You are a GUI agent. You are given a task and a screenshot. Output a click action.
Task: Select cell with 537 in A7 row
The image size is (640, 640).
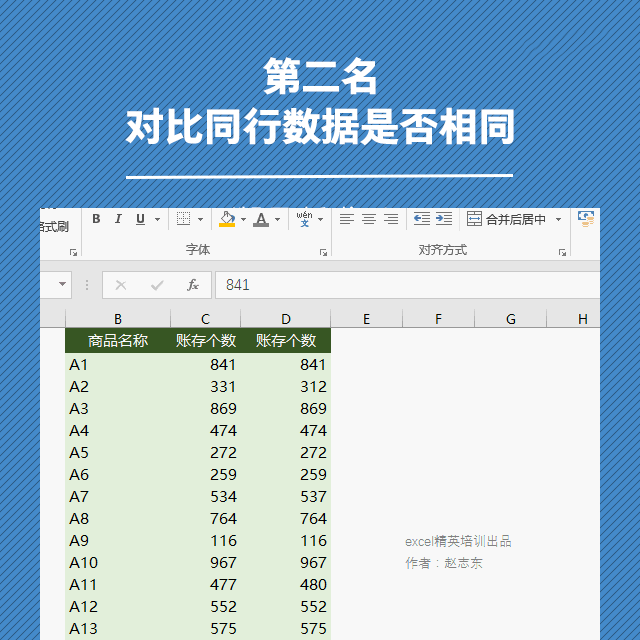(286, 497)
